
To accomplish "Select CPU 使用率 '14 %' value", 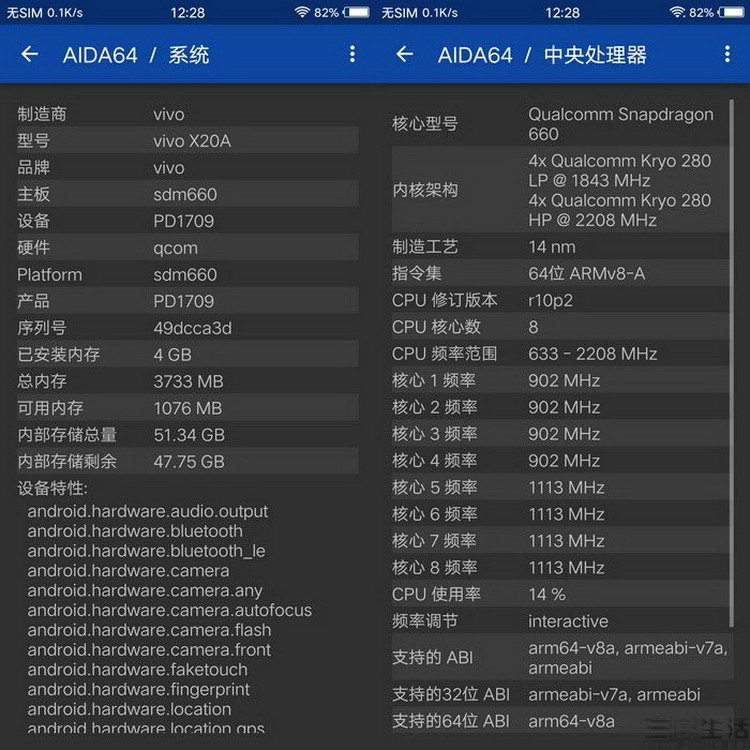I will pos(547,595).
